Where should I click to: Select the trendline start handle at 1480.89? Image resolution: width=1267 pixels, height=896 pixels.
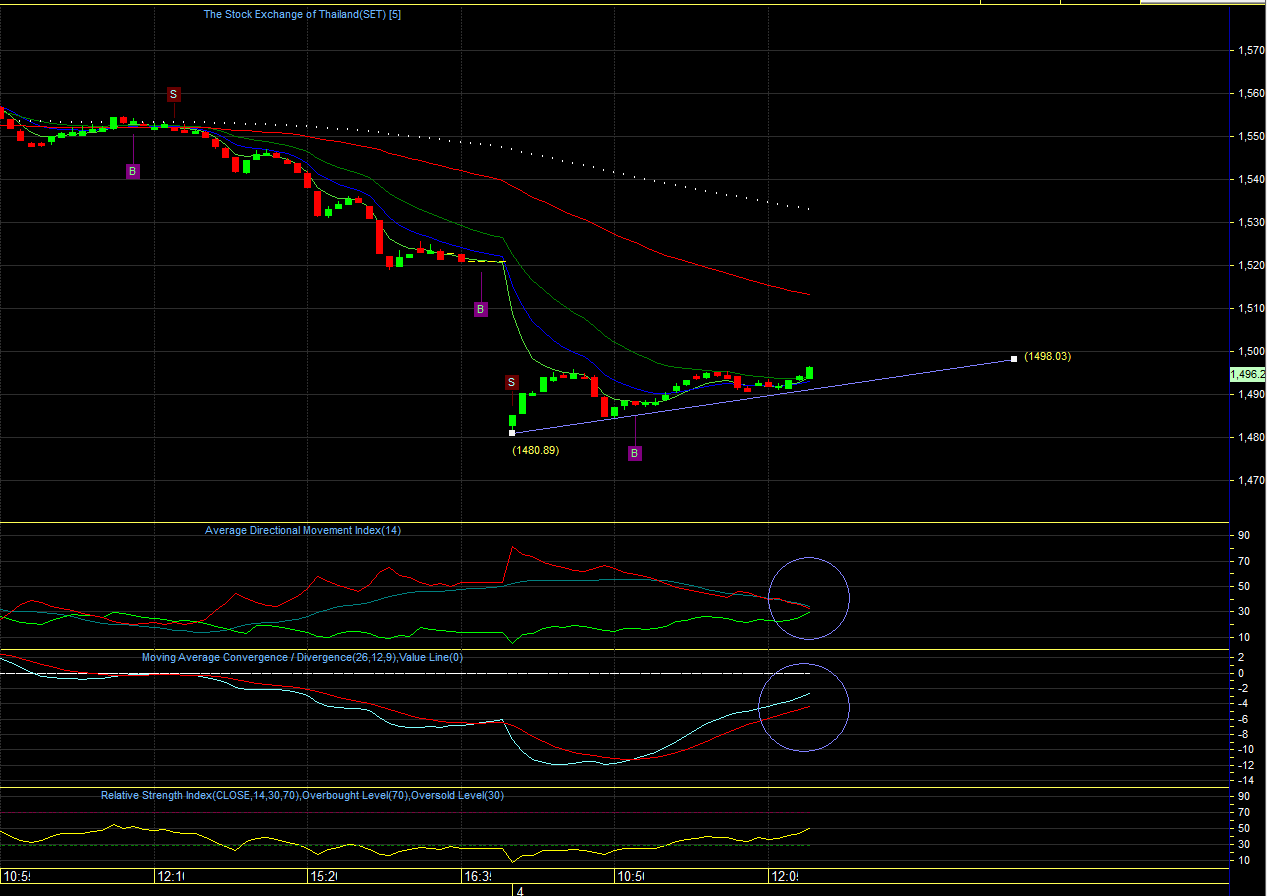(512, 433)
